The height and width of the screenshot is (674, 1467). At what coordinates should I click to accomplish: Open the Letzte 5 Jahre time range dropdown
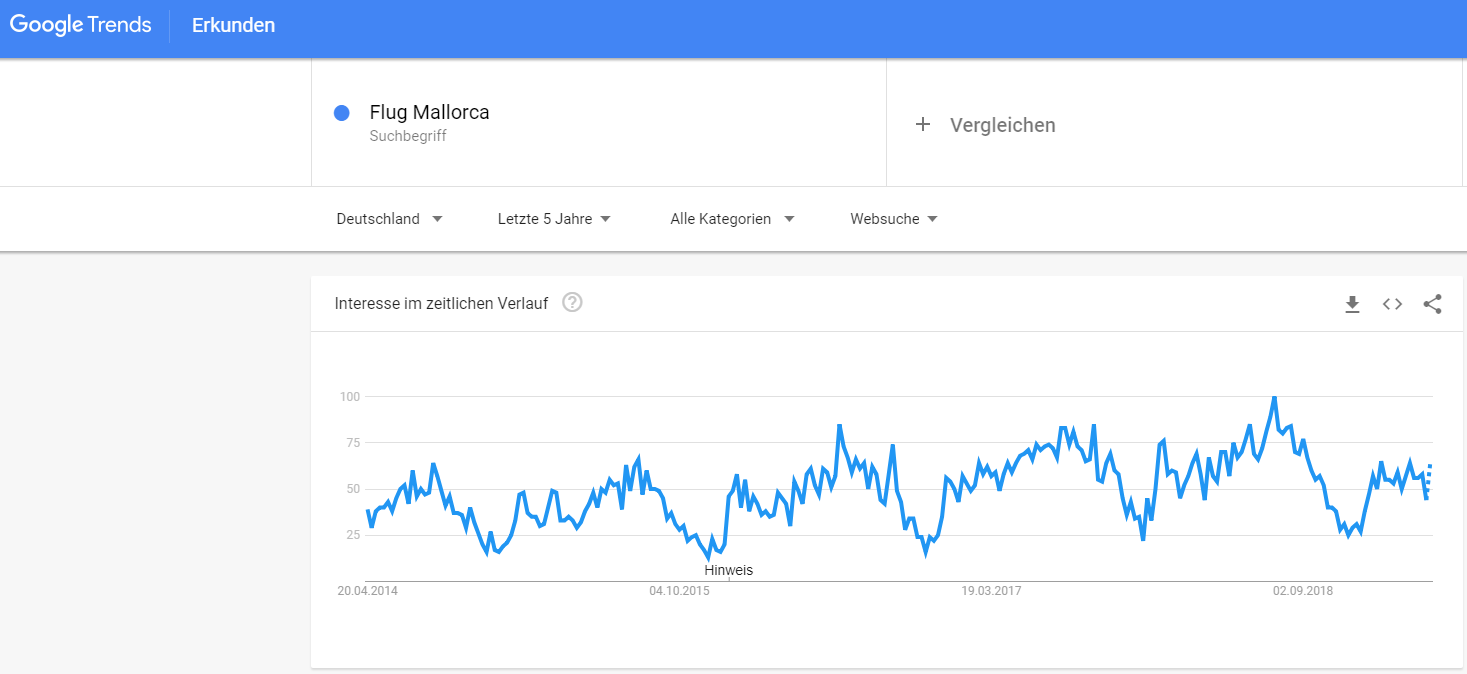point(554,219)
